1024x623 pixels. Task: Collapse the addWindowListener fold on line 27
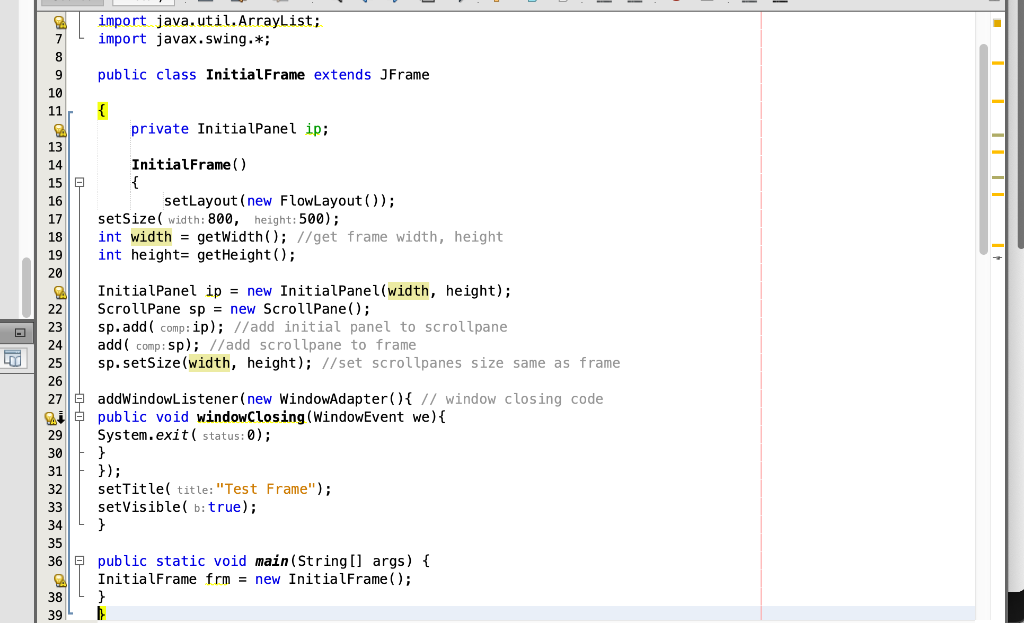click(x=80, y=398)
